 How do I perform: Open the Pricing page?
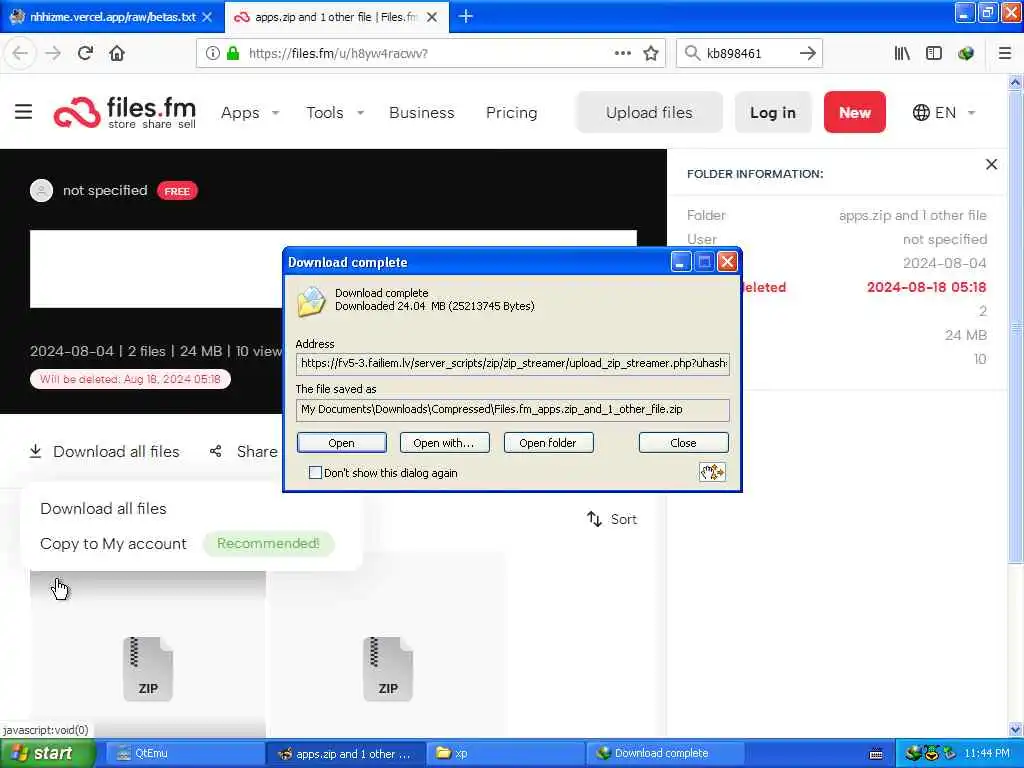pyautogui.click(x=511, y=112)
